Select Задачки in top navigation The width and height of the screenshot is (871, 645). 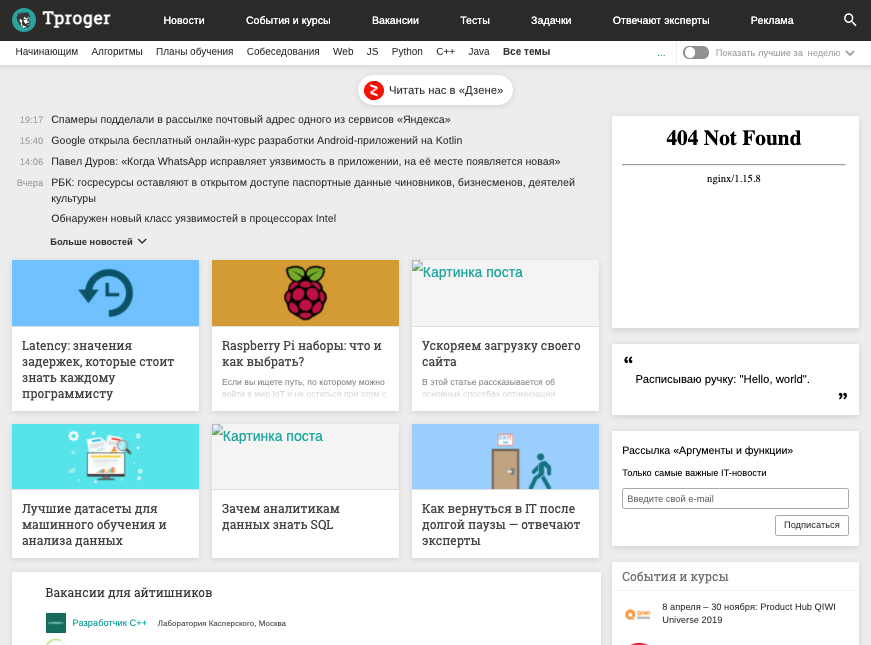tap(550, 21)
